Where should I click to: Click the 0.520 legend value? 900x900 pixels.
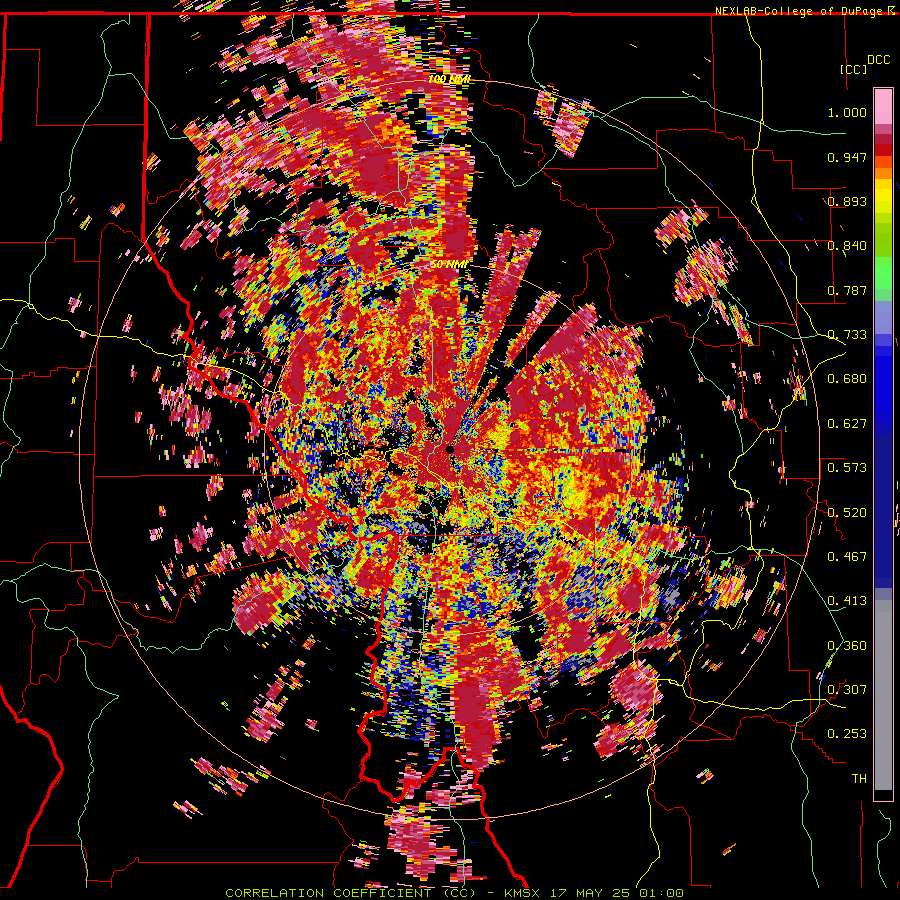pos(847,512)
